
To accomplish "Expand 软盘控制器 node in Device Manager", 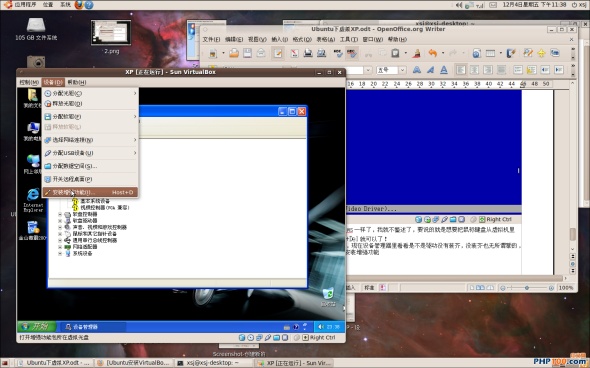I will tap(60, 214).
